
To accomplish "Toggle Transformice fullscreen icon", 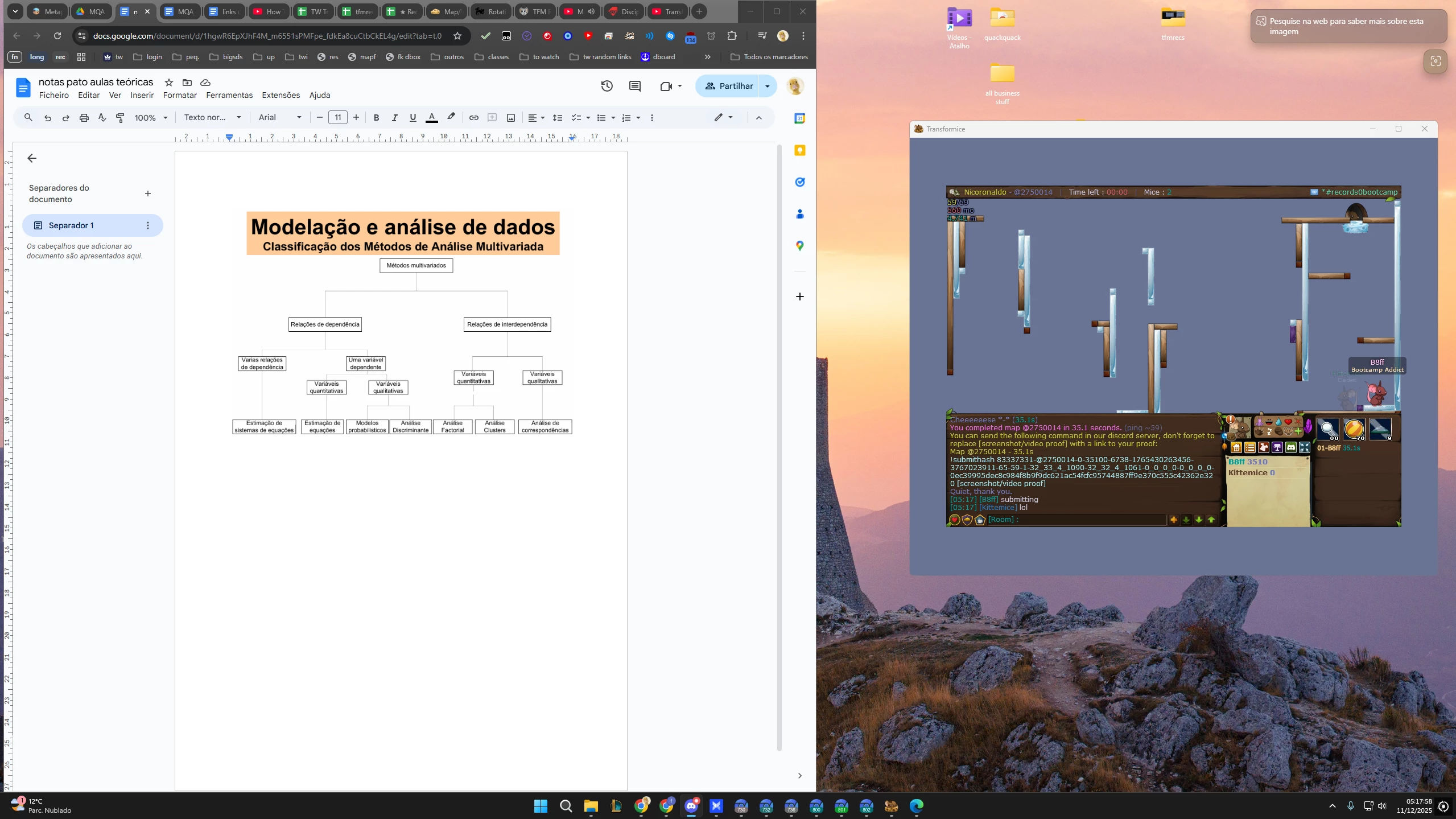I will pyautogui.click(x=1305, y=448).
